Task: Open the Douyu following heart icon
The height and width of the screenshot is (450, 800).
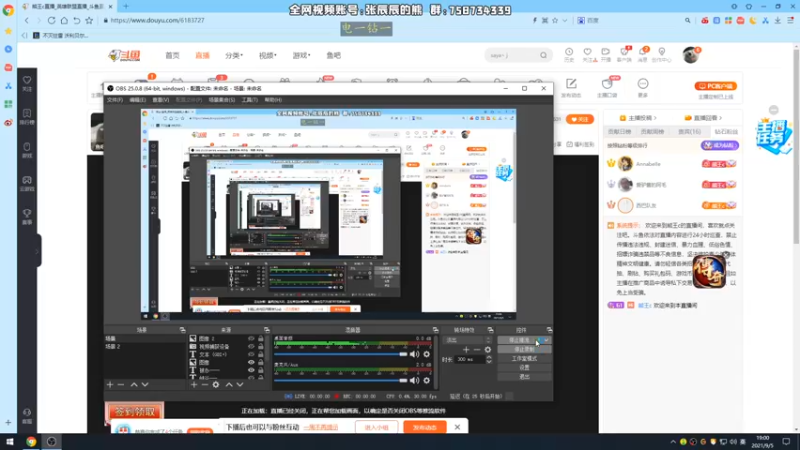Action: point(588,54)
